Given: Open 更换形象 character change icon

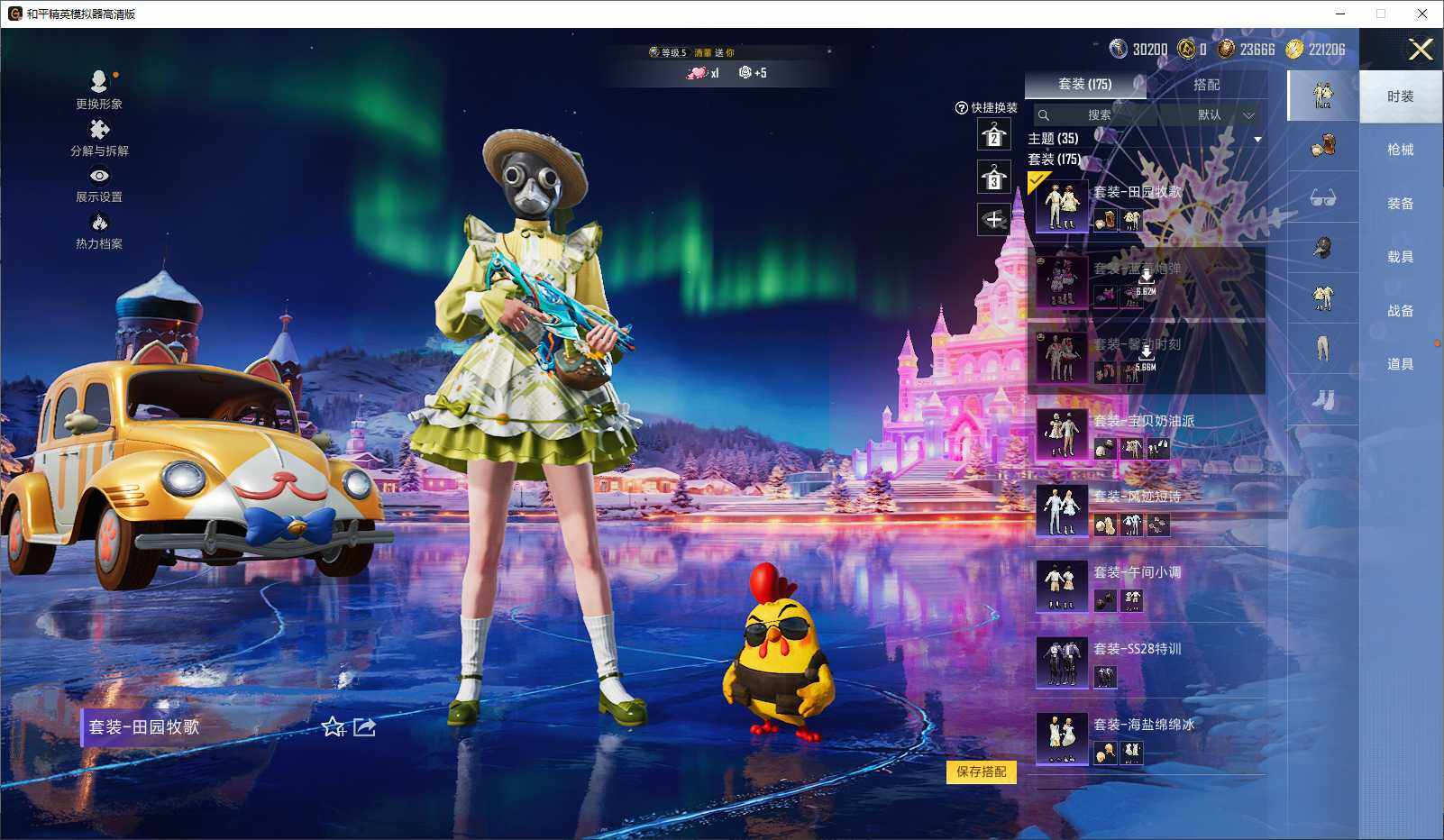Looking at the screenshot, I should pyautogui.click(x=99, y=82).
